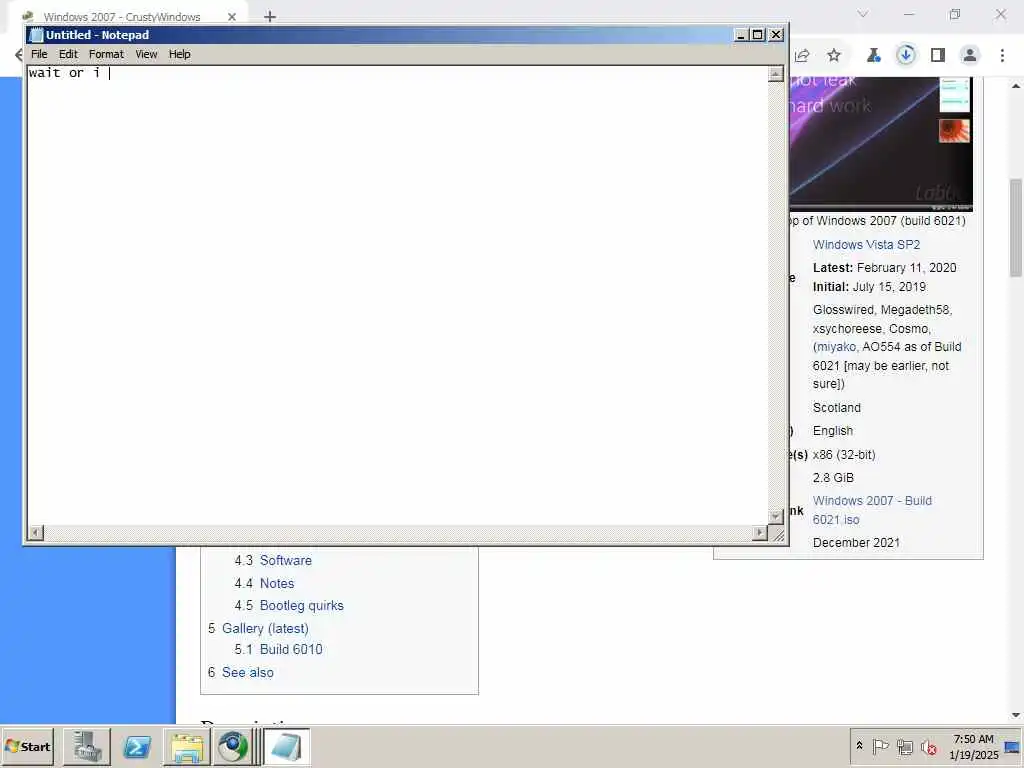The height and width of the screenshot is (768, 1024).
Task: Click the browser share page icon
Action: tap(803, 56)
